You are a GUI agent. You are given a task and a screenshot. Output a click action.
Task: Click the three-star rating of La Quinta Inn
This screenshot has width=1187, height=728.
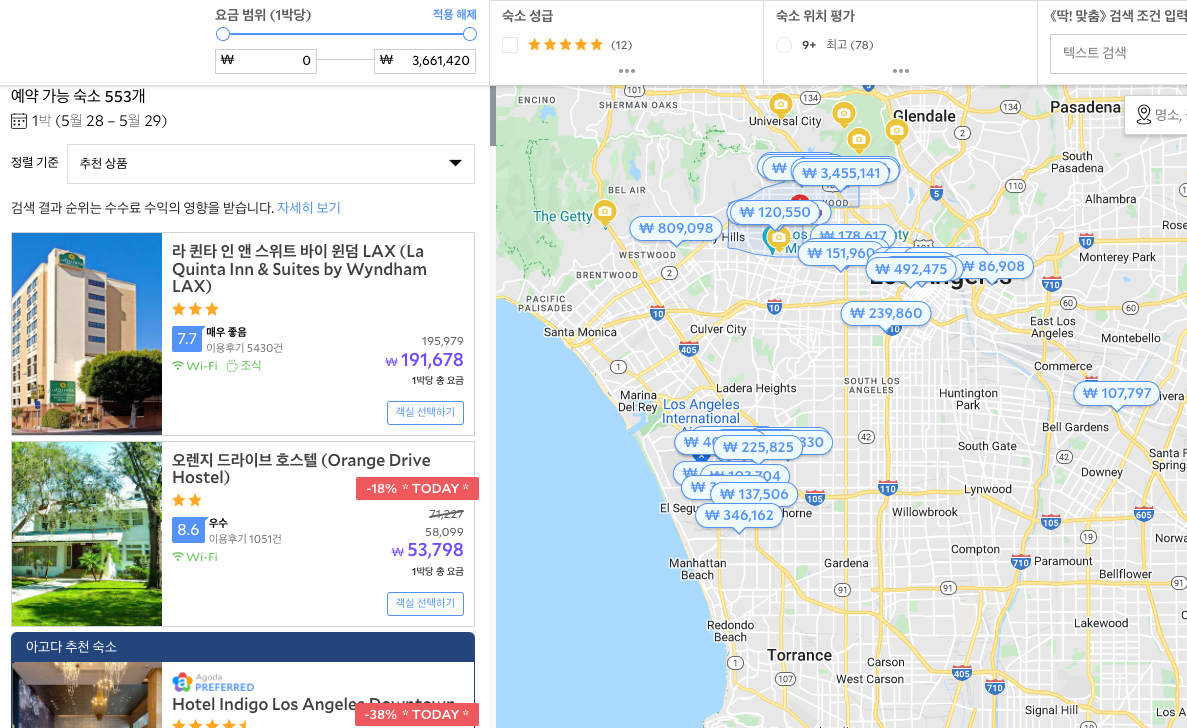[195, 309]
